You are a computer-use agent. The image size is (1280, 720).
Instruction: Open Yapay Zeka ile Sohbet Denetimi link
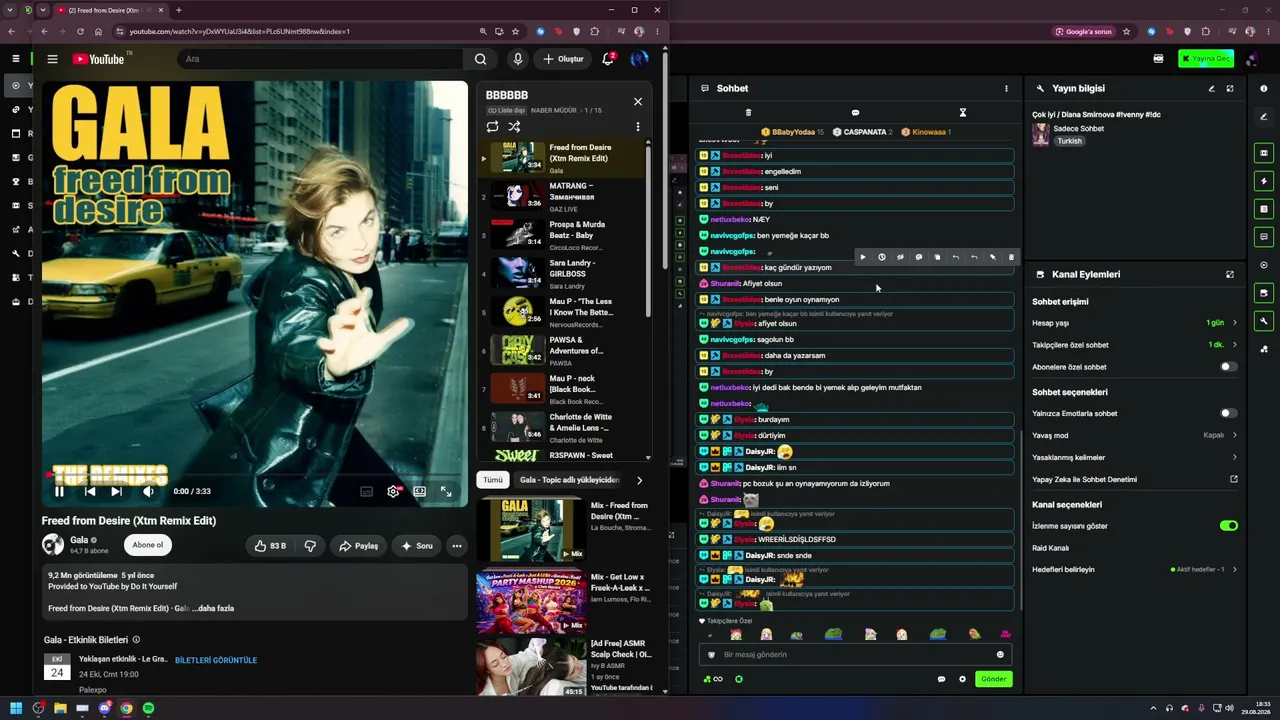pos(1135,479)
